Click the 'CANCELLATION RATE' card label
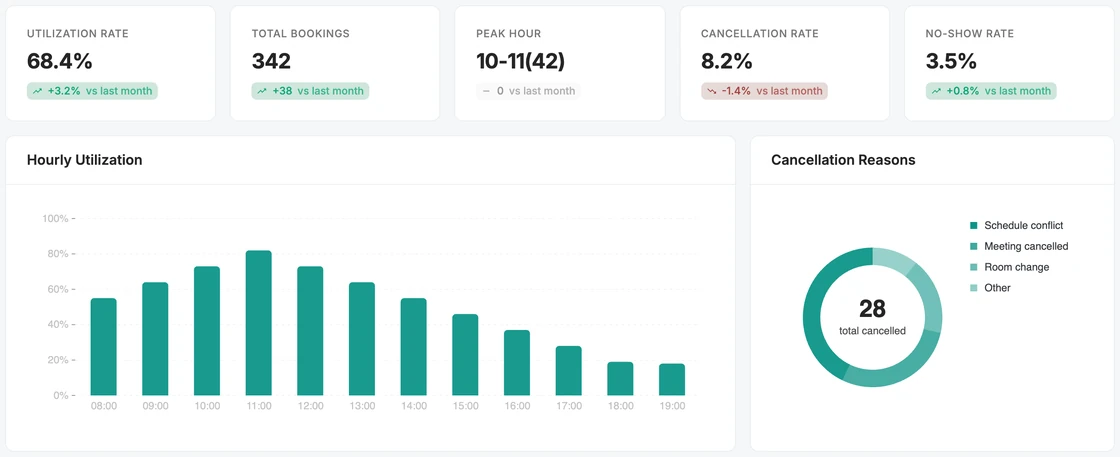Image resolution: width=1120 pixels, height=457 pixels. click(x=760, y=34)
